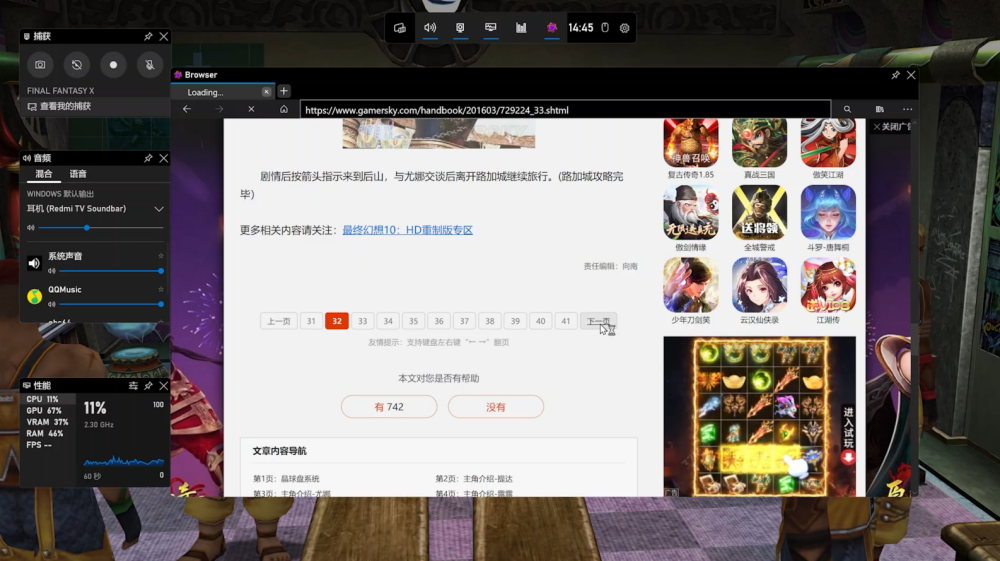Jump to page 33
Viewport: 1000px width, 561px height.
[362, 321]
